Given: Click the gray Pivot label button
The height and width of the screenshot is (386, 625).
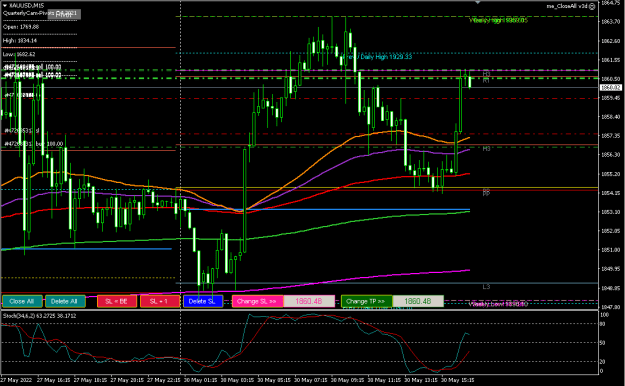Looking at the screenshot, I should 64,14.
